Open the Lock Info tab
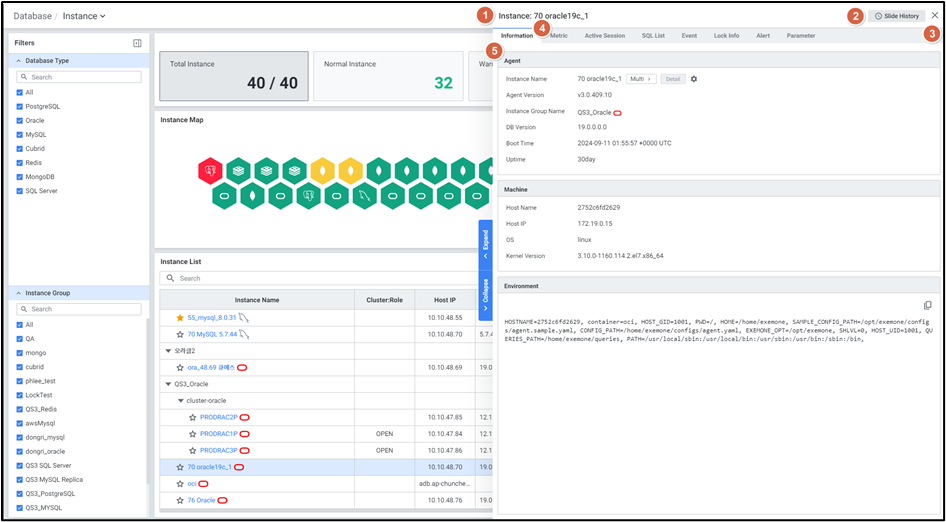 click(x=726, y=35)
